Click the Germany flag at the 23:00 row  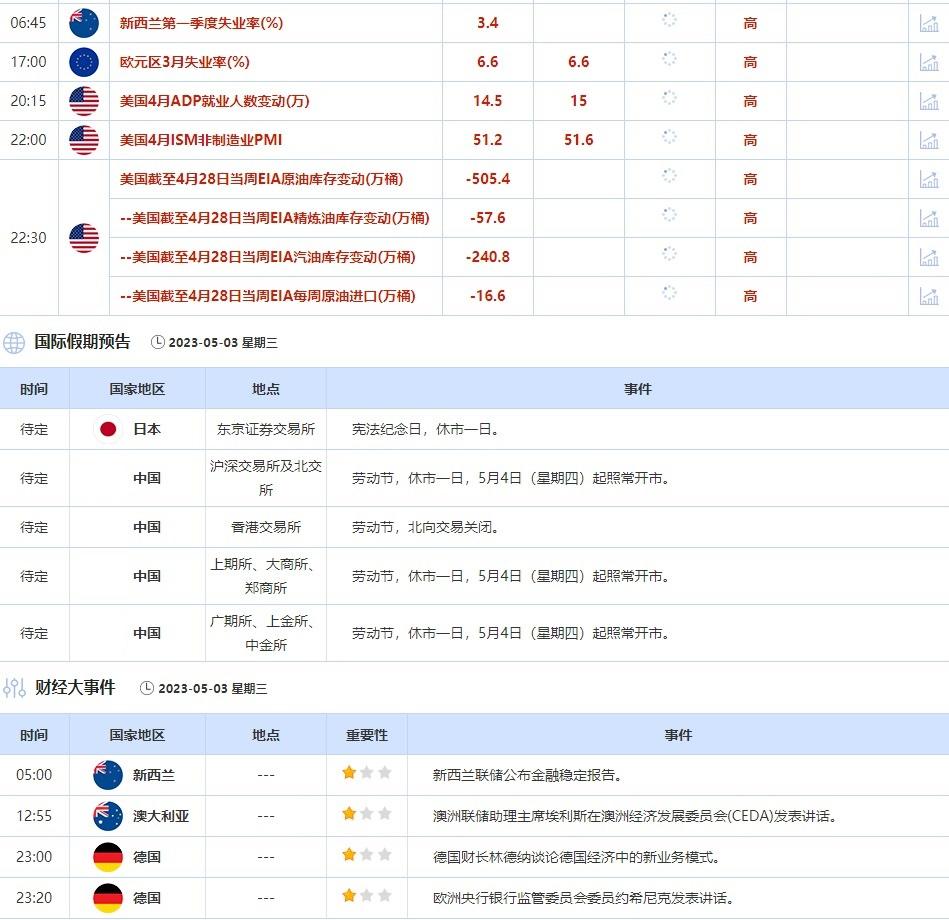107,856
